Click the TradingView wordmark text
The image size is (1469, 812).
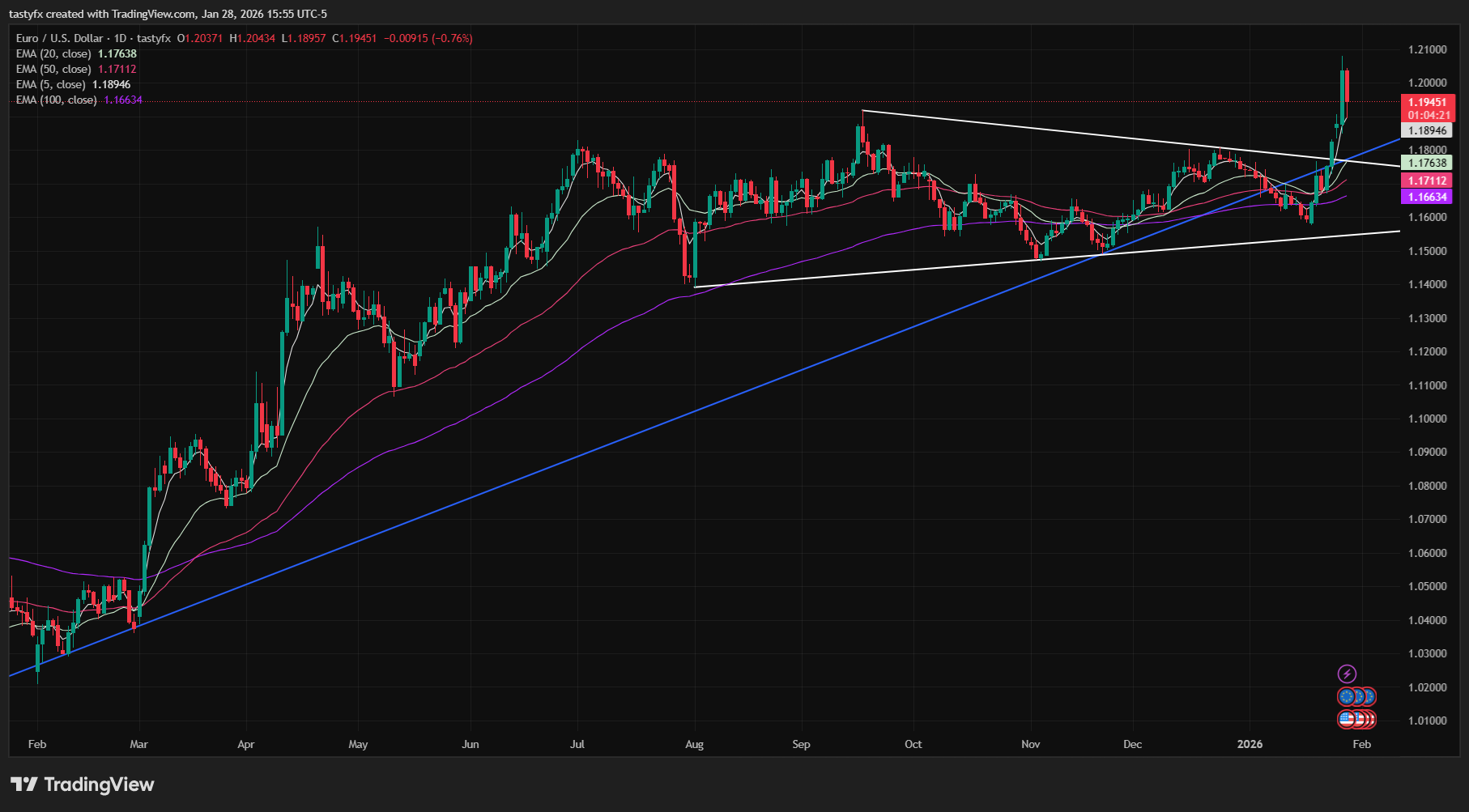pos(100,784)
